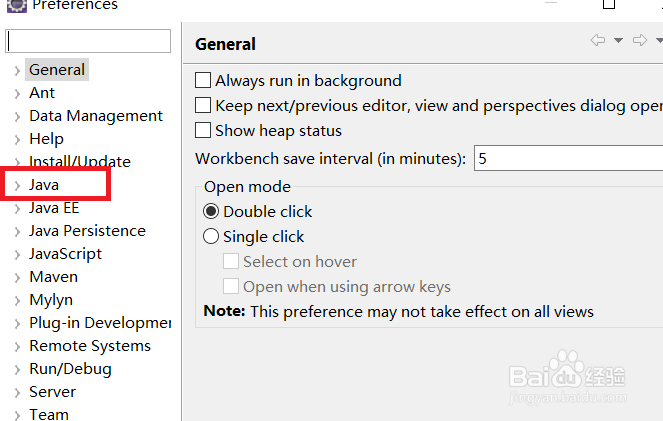Open the back history dropdown arrow
This screenshot has width=663, height=421.
click(x=618, y=41)
